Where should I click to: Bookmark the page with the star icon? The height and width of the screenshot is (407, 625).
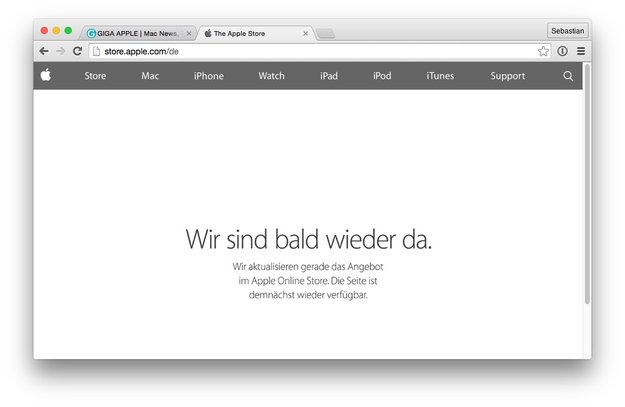pos(543,51)
